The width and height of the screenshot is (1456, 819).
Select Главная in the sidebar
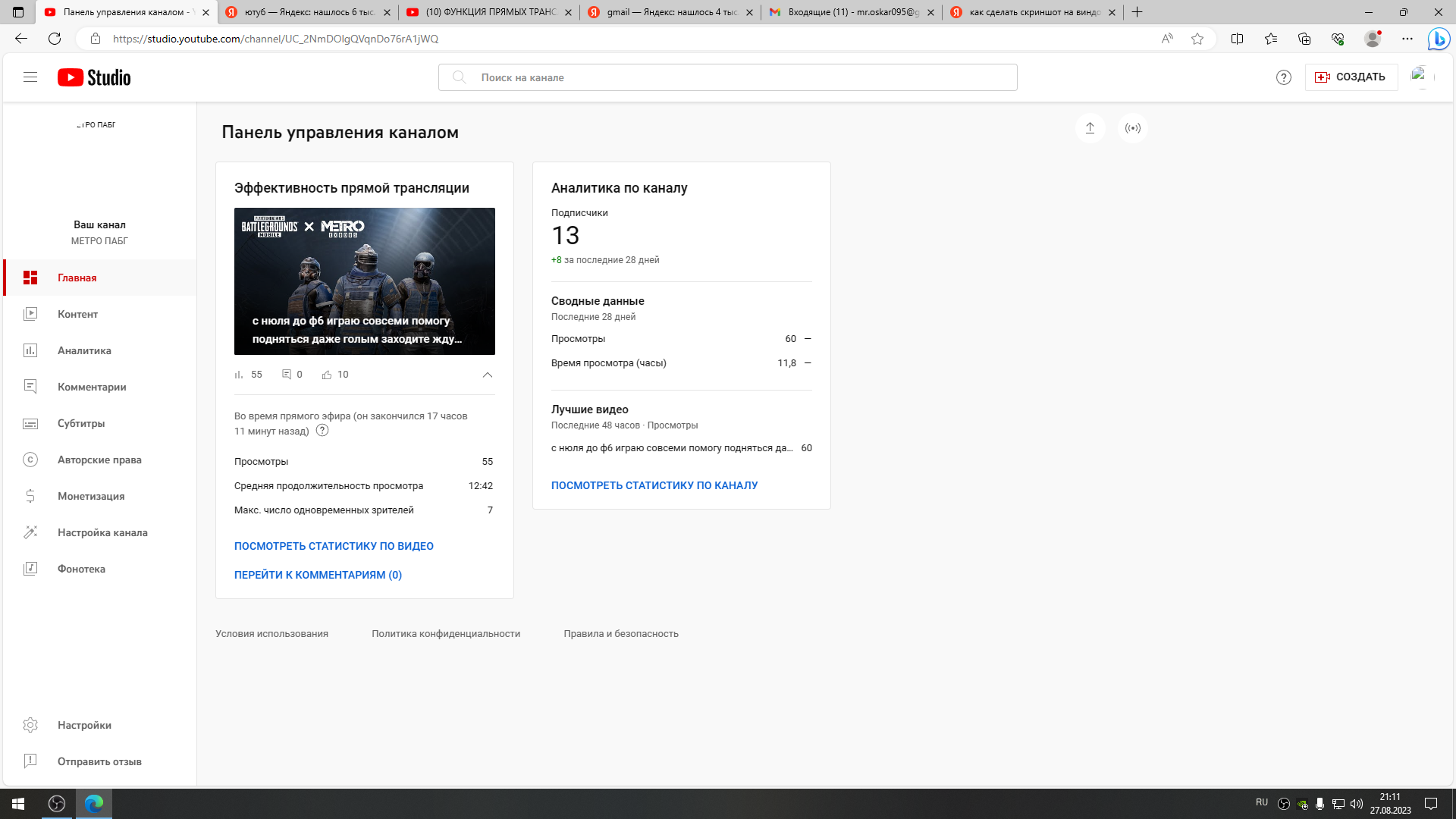(x=100, y=278)
